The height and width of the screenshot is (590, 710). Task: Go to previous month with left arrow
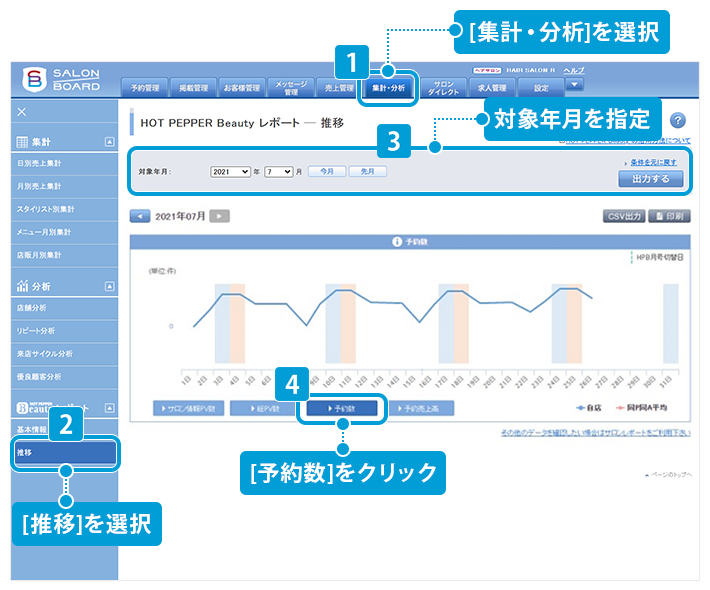click(140, 215)
